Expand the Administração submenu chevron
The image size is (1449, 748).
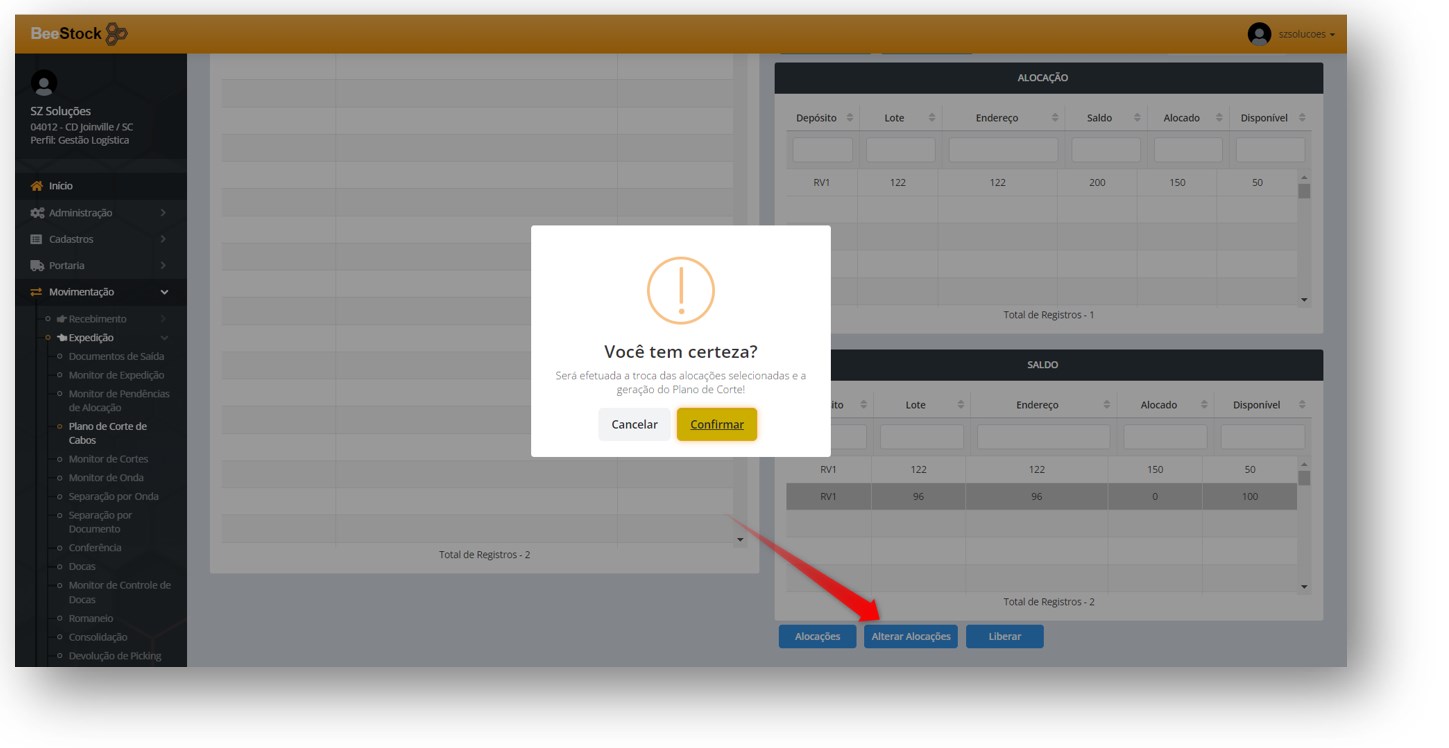pos(163,213)
